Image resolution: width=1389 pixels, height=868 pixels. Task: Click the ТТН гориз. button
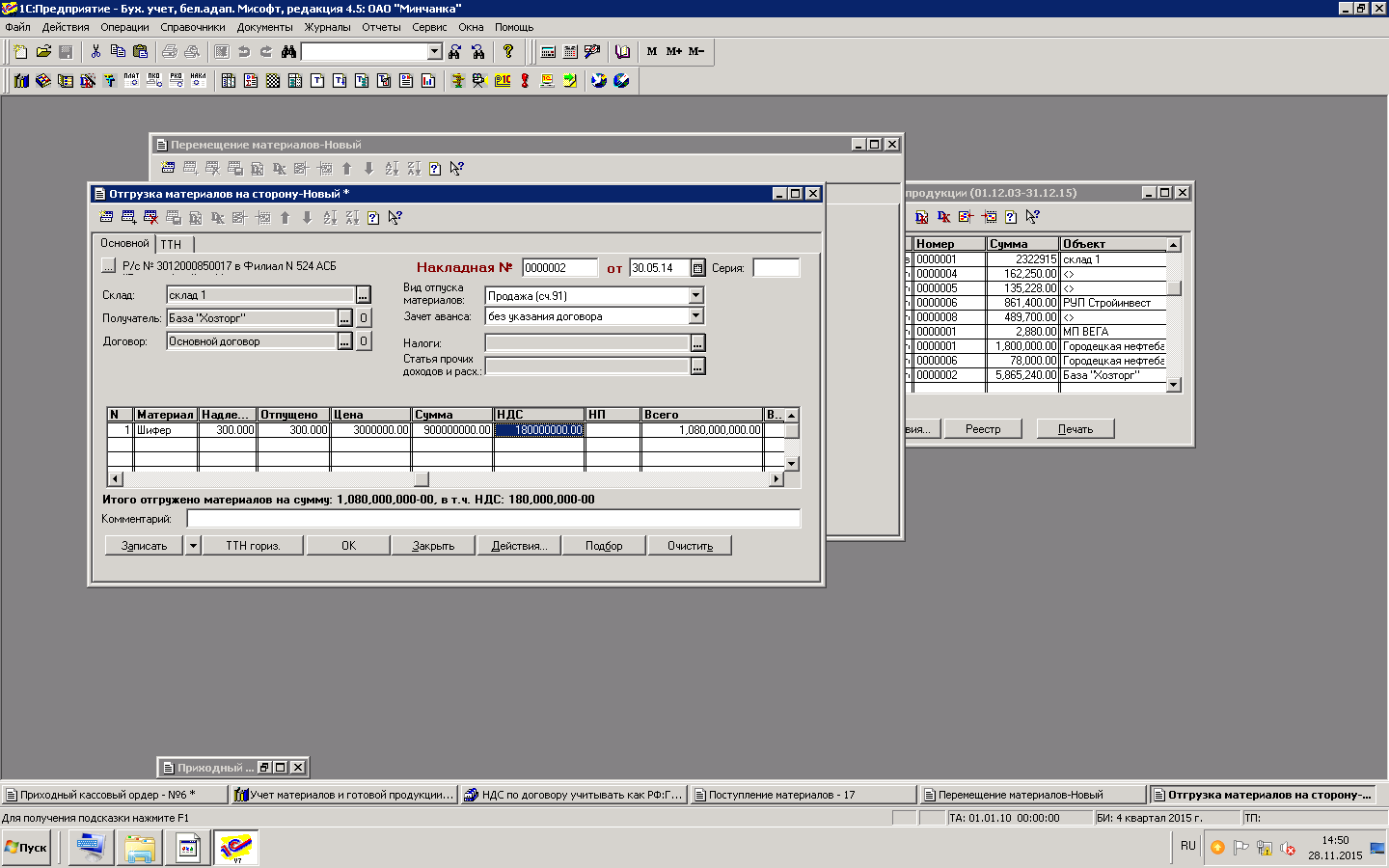pyautogui.click(x=253, y=546)
